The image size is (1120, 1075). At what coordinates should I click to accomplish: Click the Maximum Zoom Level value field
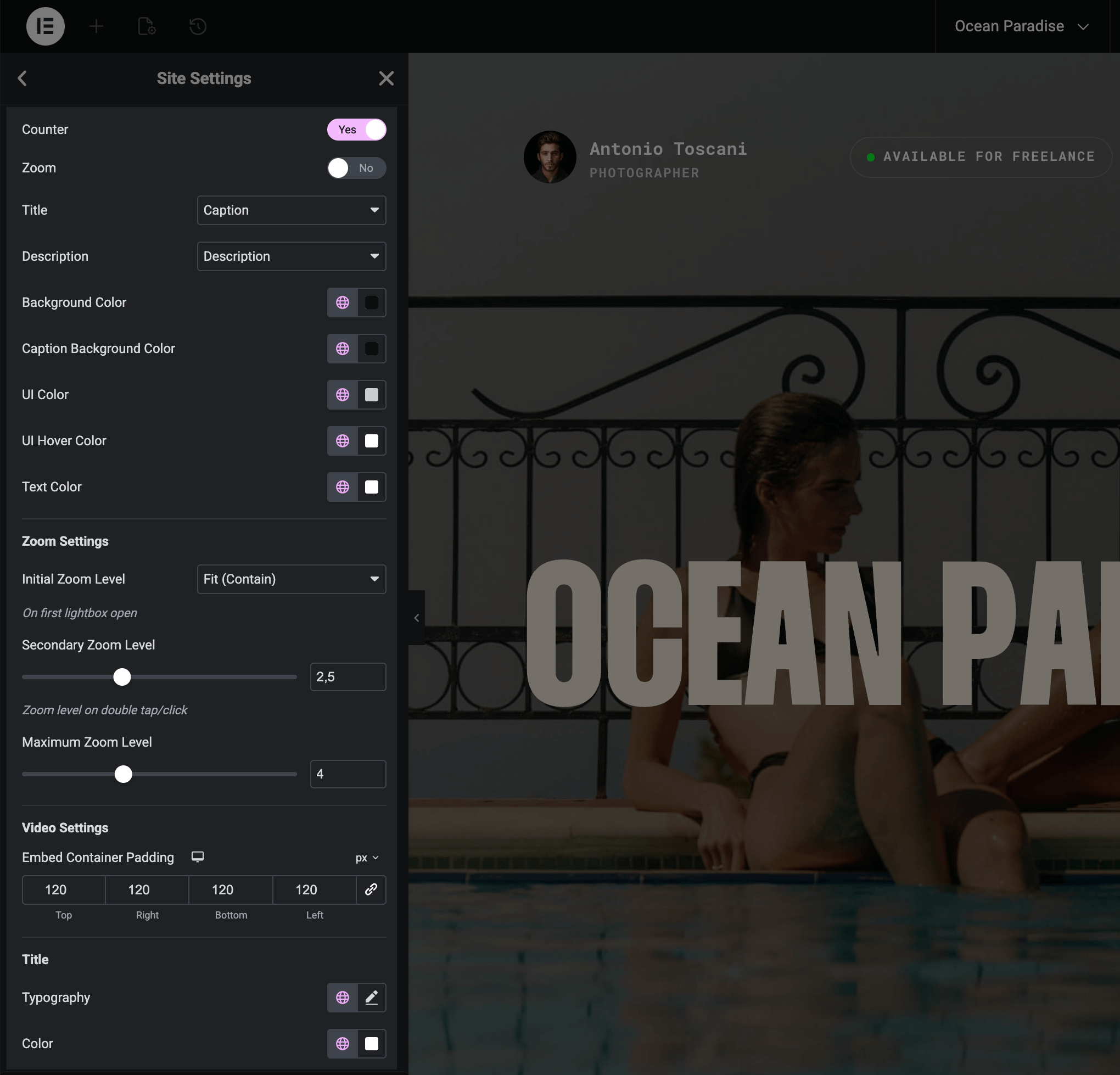348,774
